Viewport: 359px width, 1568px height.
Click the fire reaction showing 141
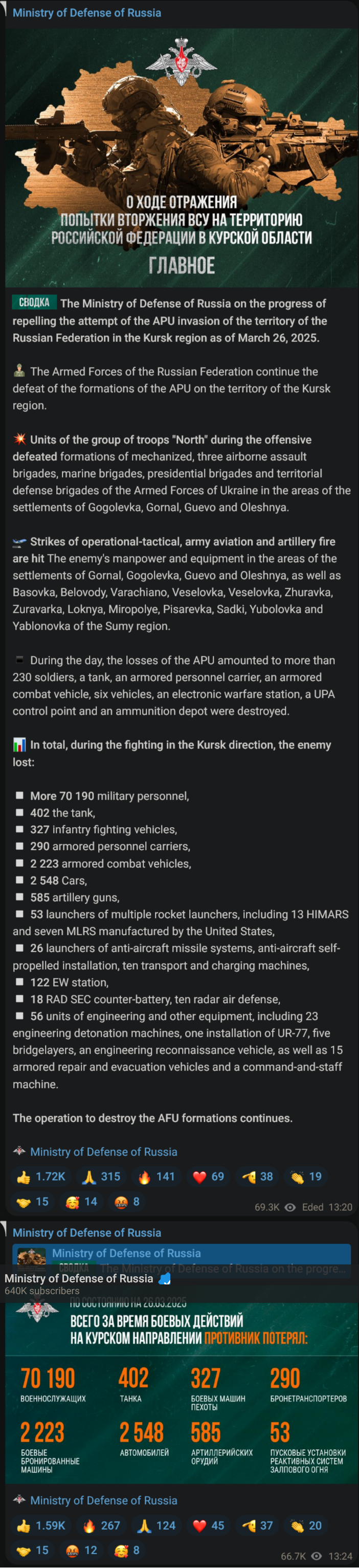coord(156,1176)
